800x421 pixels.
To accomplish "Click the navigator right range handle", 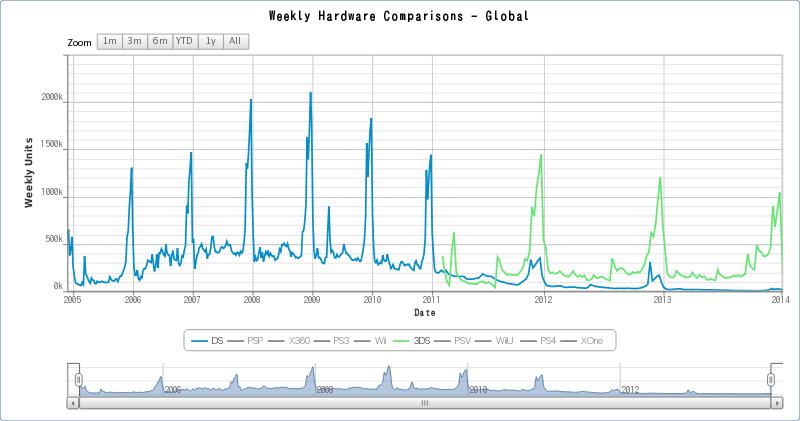I will tap(771, 380).
